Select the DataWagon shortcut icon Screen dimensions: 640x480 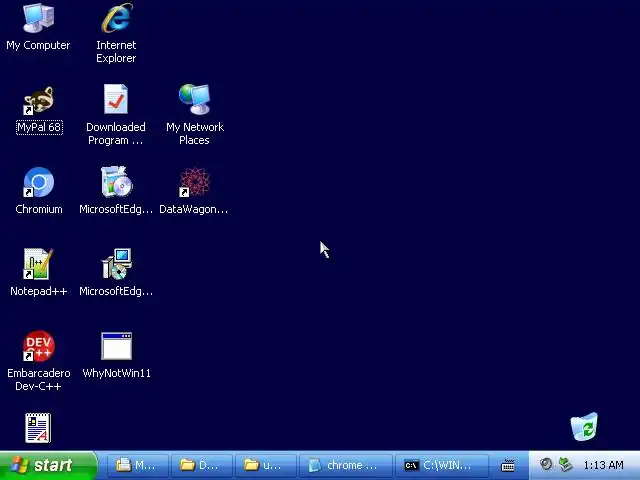195,182
